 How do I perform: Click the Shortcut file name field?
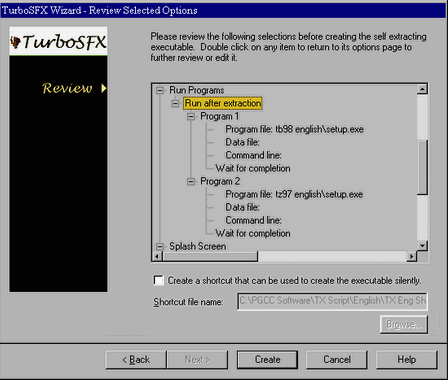tap(332, 301)
